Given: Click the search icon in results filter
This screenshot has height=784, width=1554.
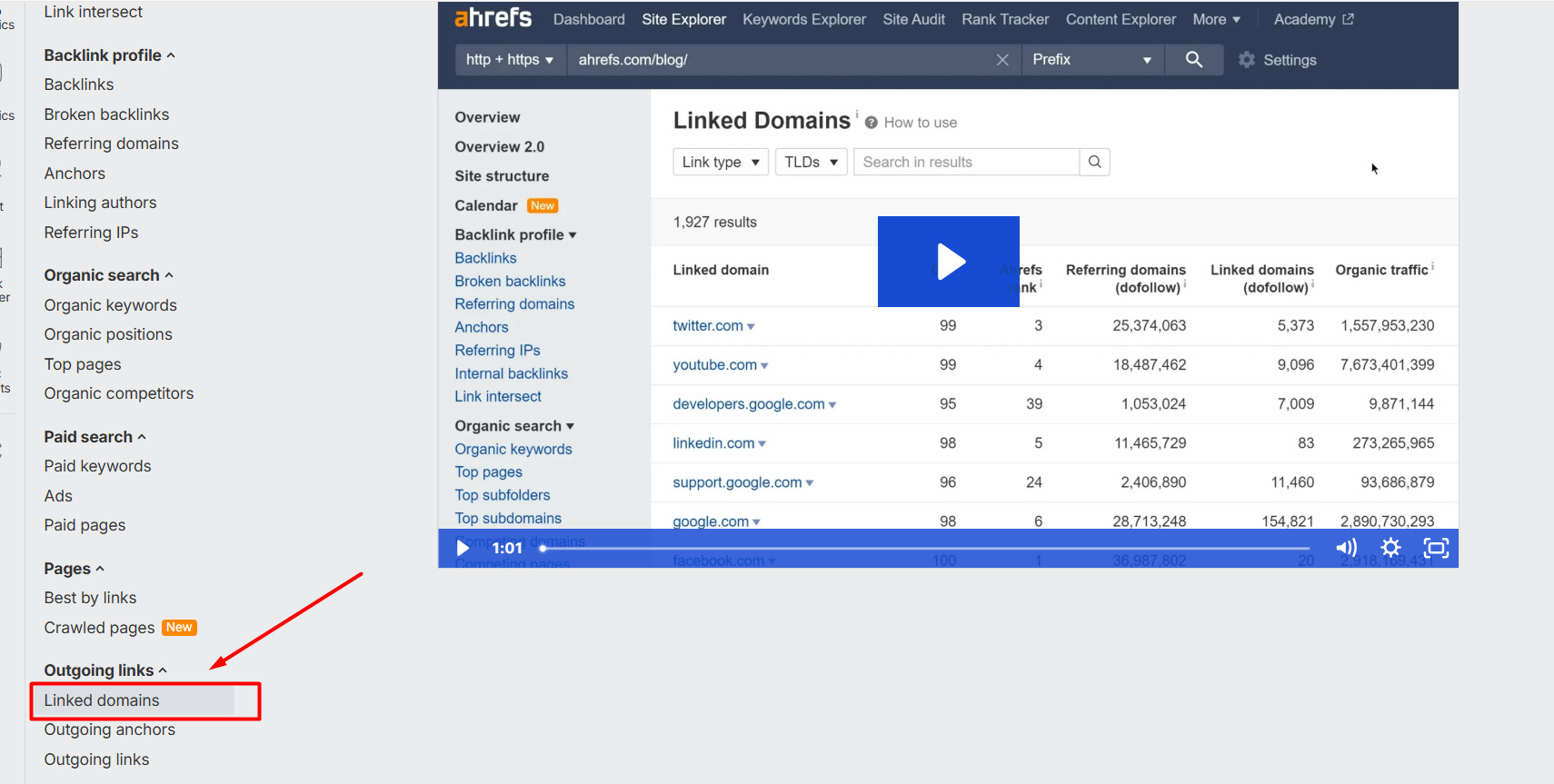Looking at the screenshot, I should point(1094,162).
